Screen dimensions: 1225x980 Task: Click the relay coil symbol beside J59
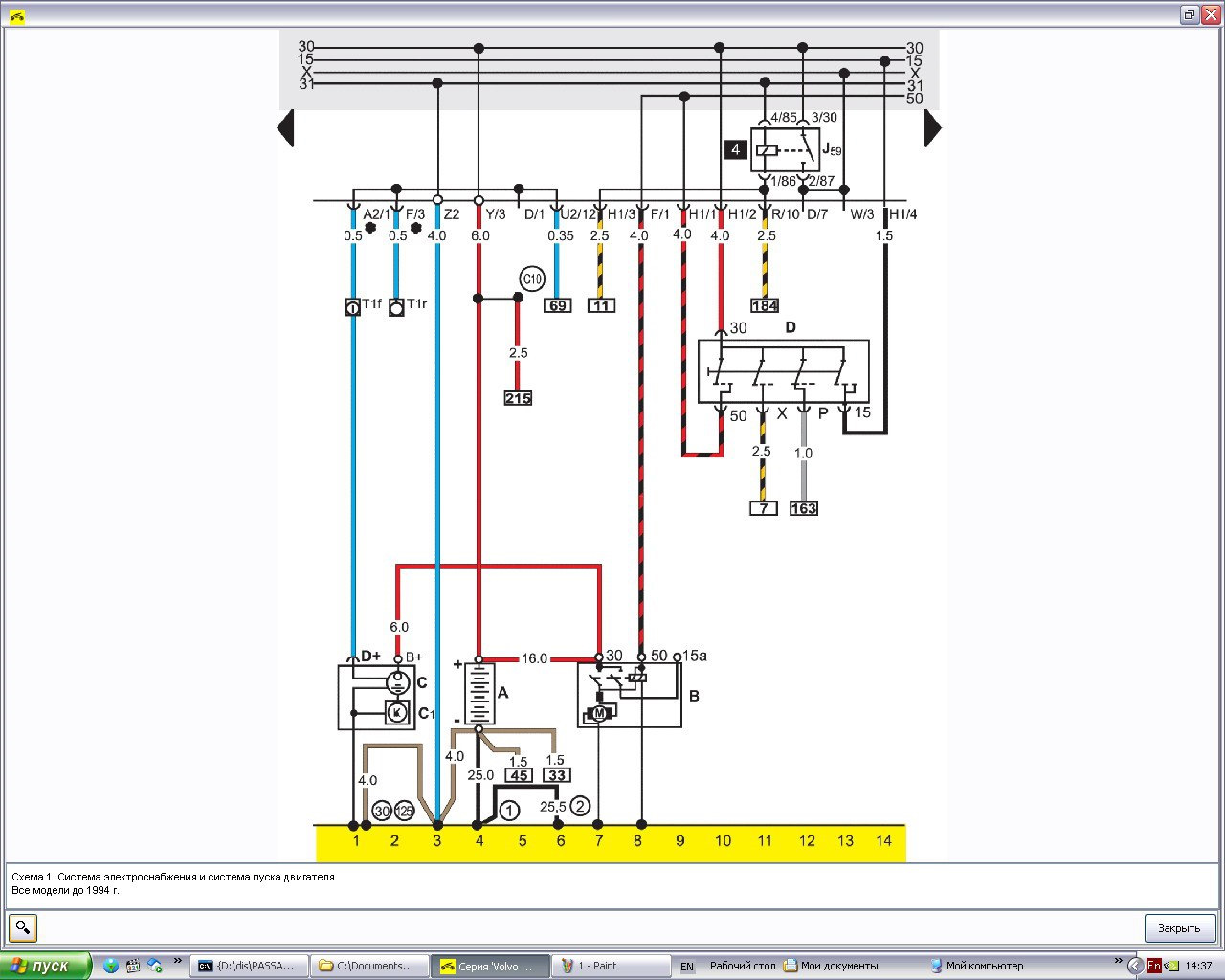pos(767,150)
